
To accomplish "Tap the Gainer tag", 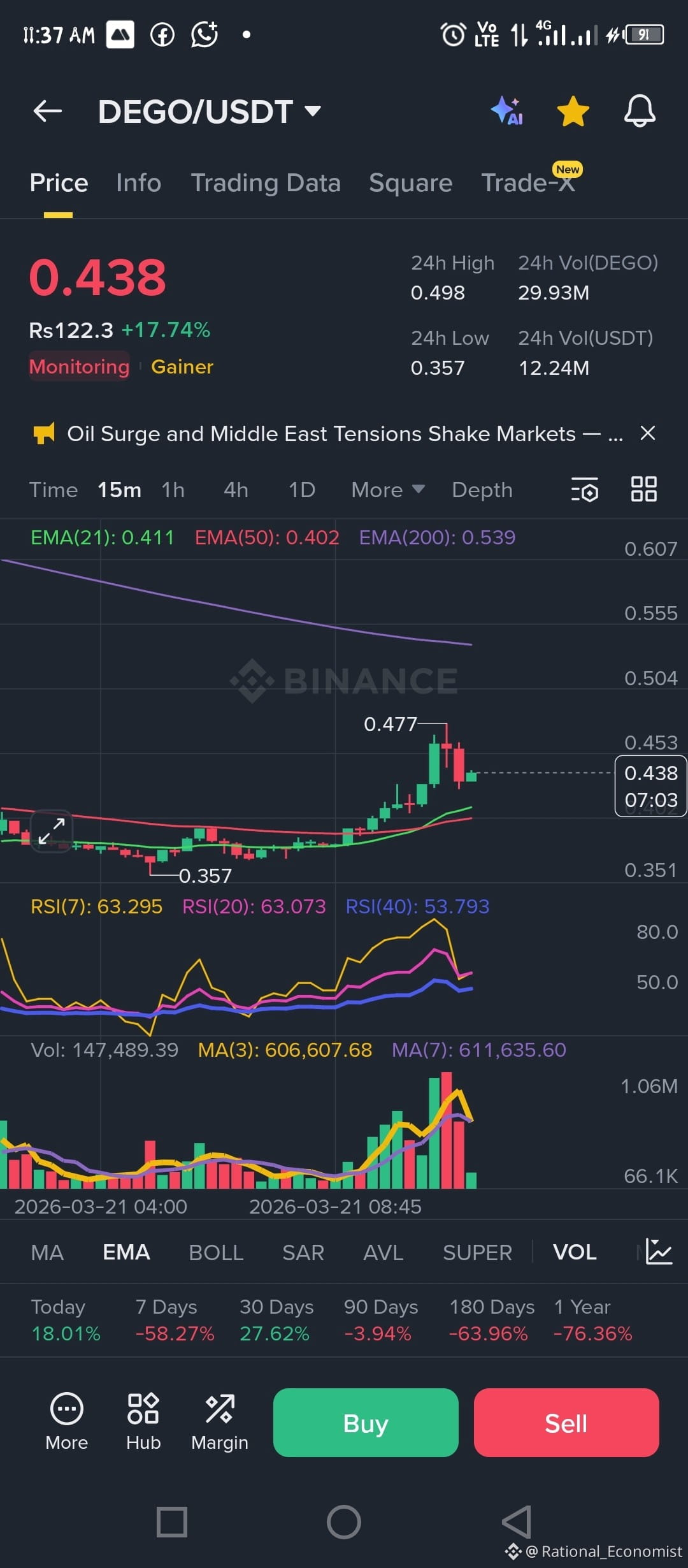I will pos(182,367).
